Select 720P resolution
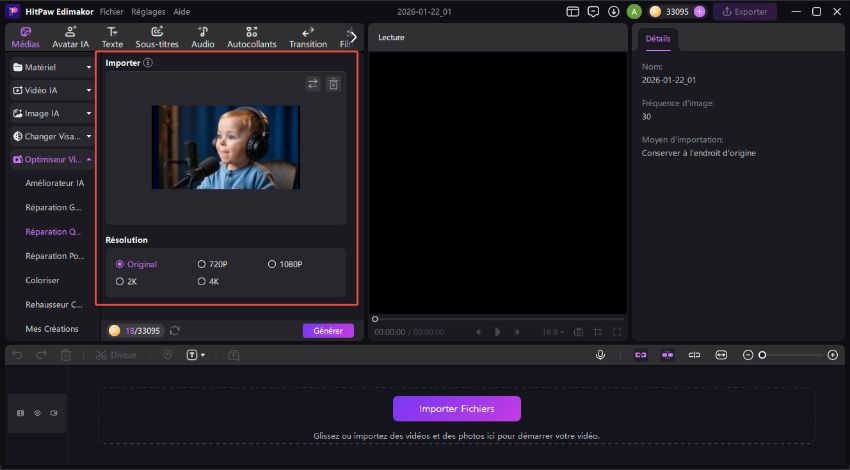 [x=212, y=264]
